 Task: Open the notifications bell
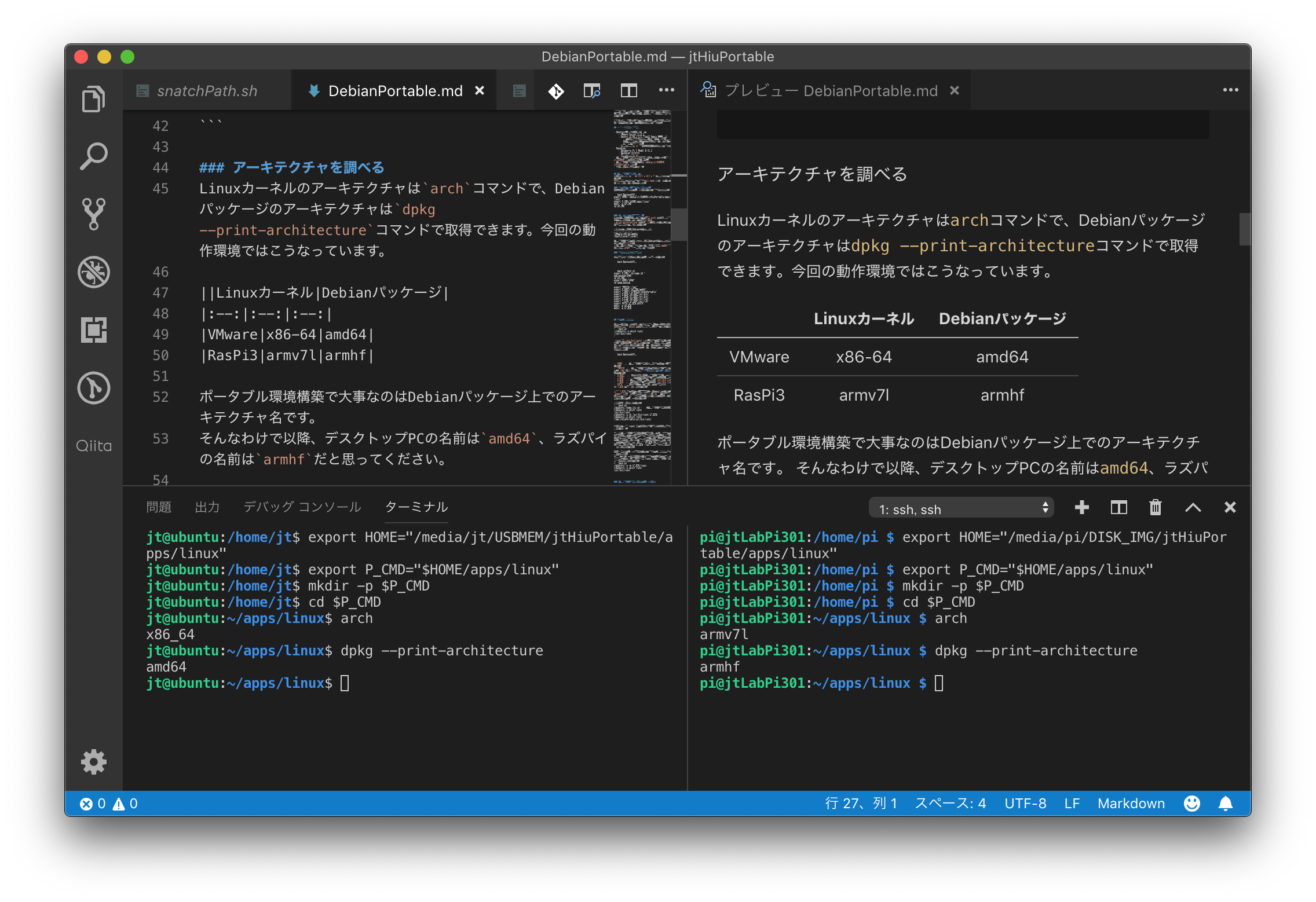click(x=1226, y=804)
